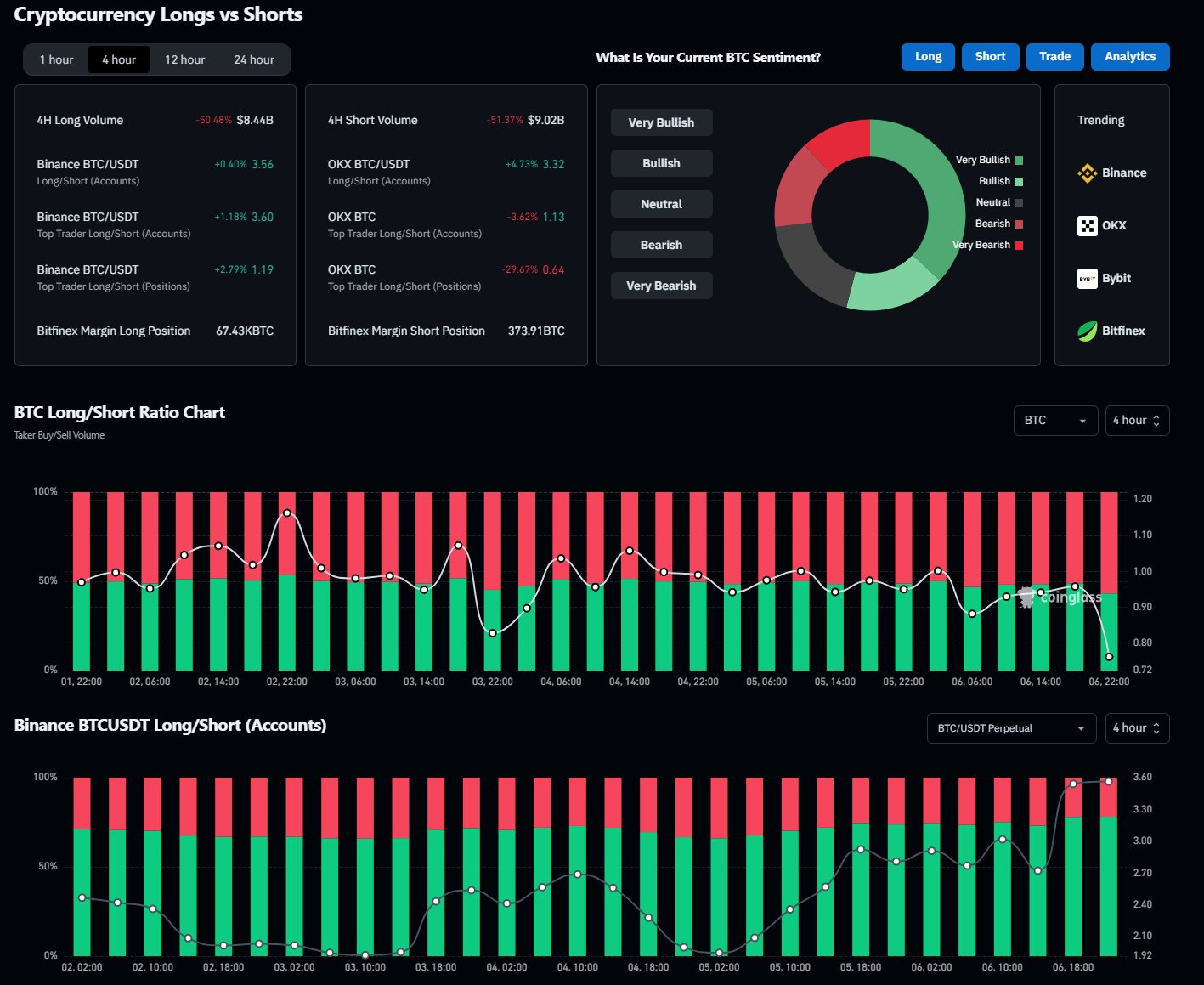Open the BTC coin dropdown
This screenshot has width=1204, height=985.
point(1055,421)
